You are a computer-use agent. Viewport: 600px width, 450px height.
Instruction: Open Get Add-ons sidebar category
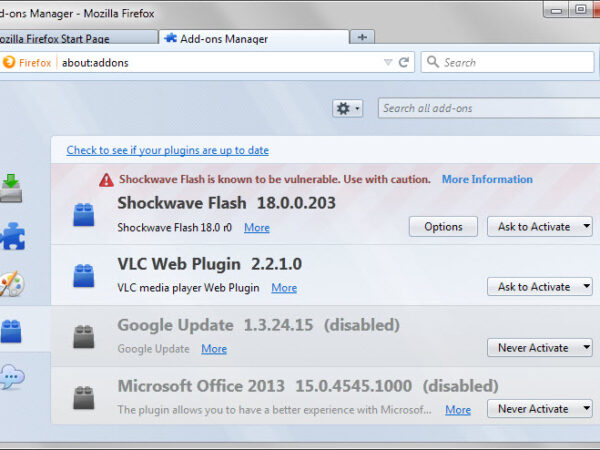click(12, 187)
